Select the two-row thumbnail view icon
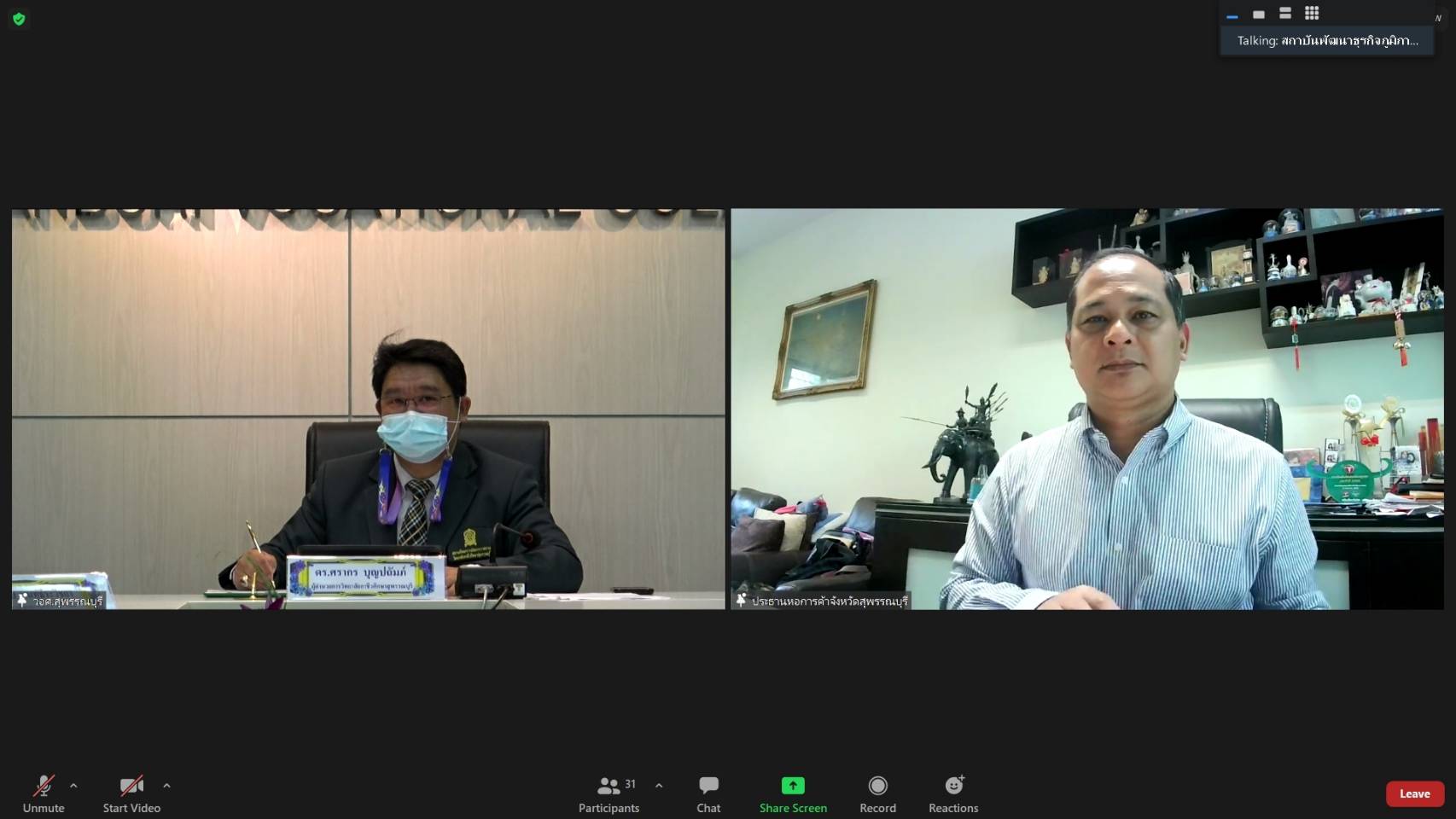Screen dimensions: 1456x819 1285,13
